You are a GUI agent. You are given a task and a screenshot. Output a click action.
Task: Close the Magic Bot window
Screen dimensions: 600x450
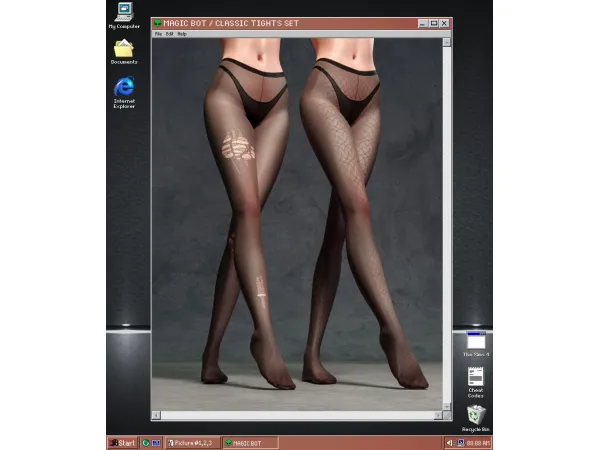[x=444, y=23]
